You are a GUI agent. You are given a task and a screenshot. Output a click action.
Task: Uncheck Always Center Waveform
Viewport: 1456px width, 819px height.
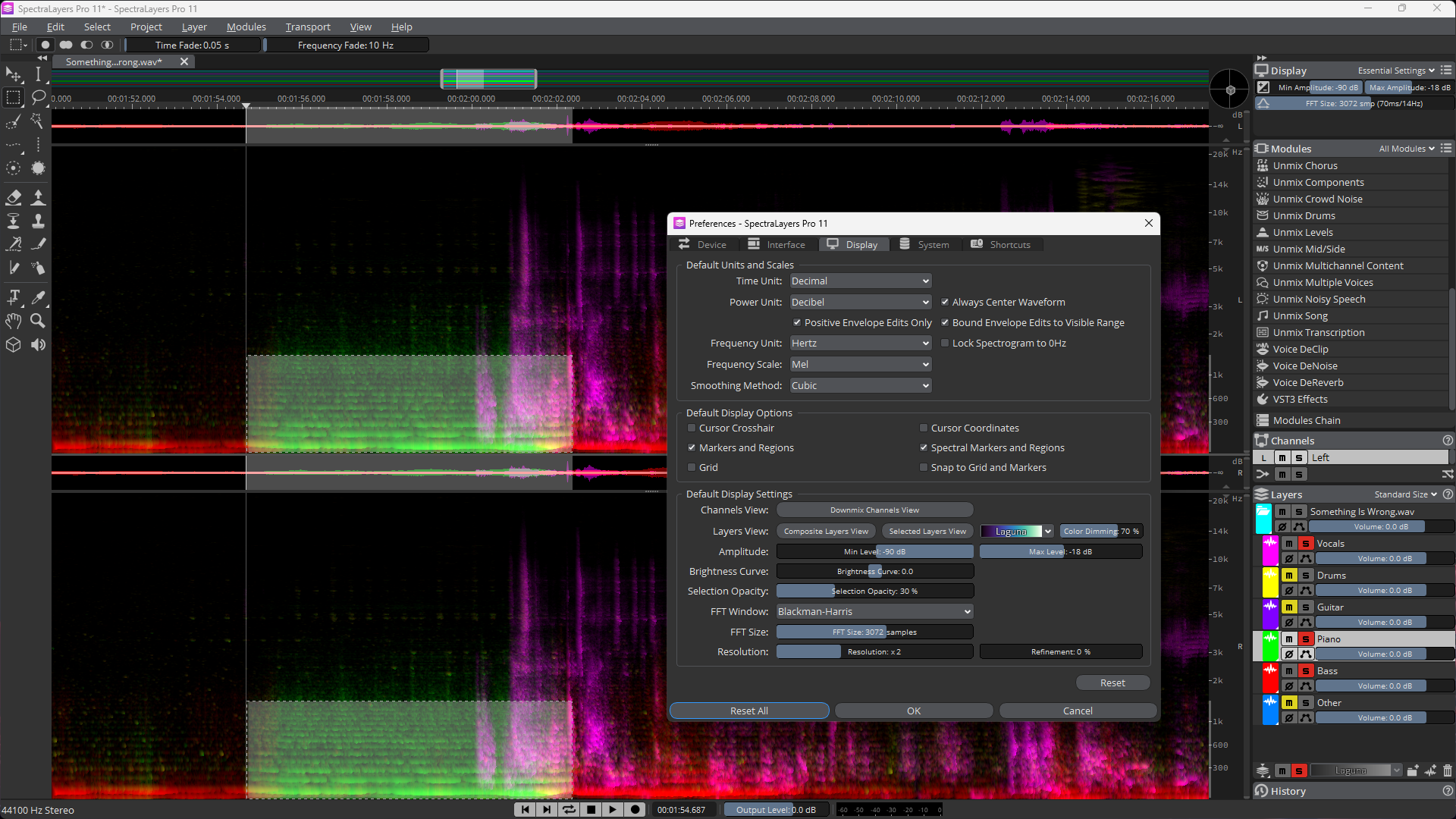[x=945, y=302]
